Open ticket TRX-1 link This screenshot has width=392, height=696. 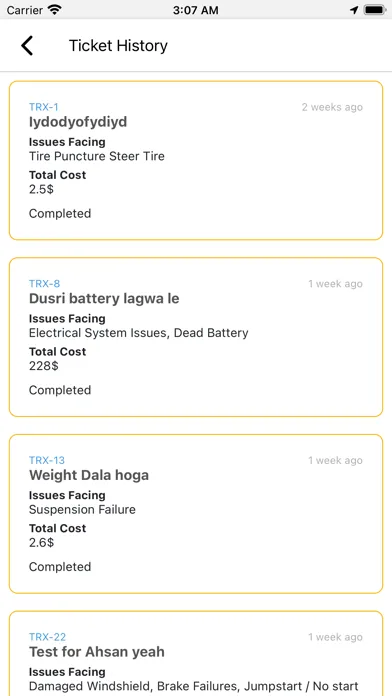(x=44, y=107)
